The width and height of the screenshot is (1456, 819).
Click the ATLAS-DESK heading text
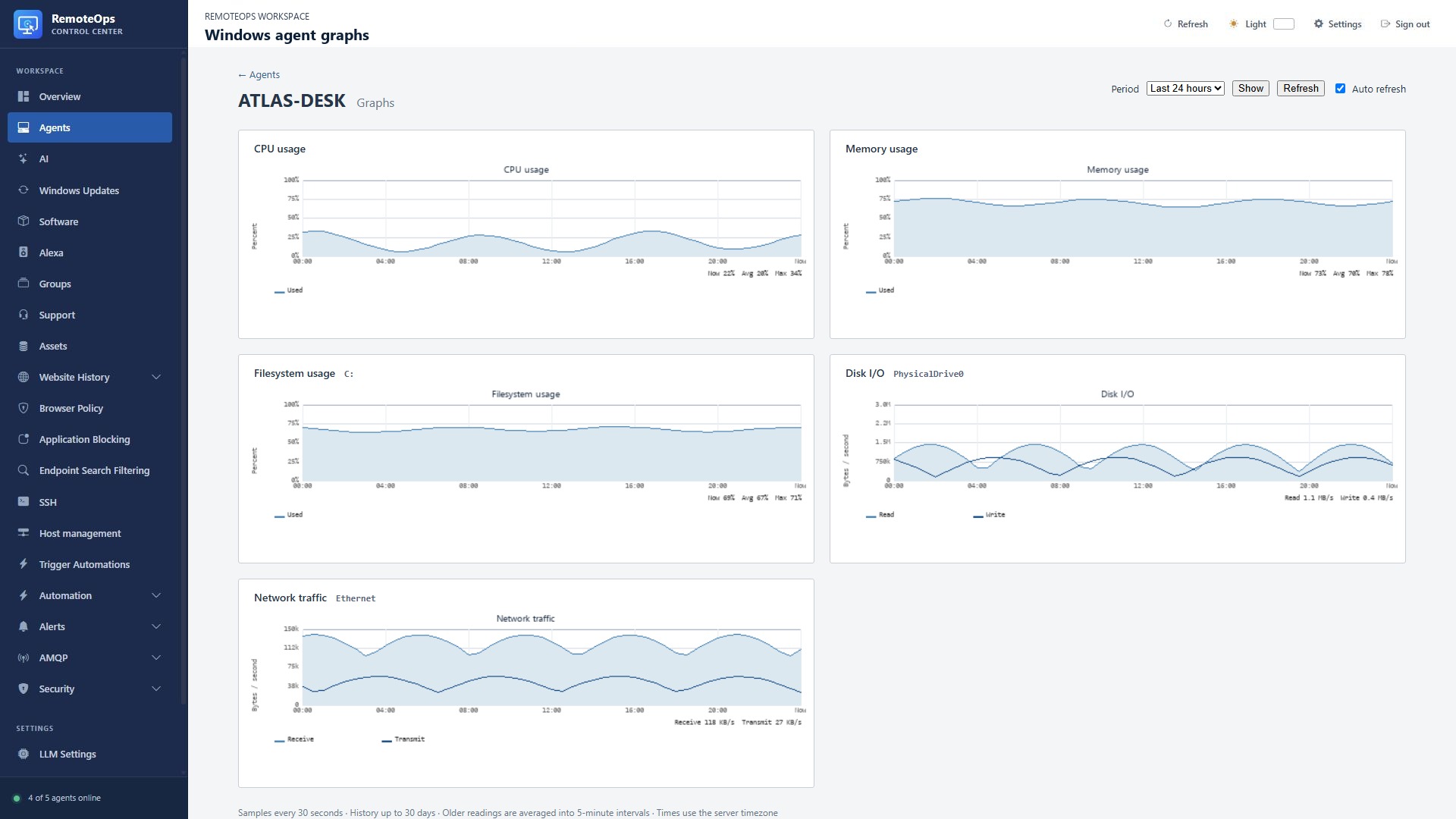pos(292,101)
